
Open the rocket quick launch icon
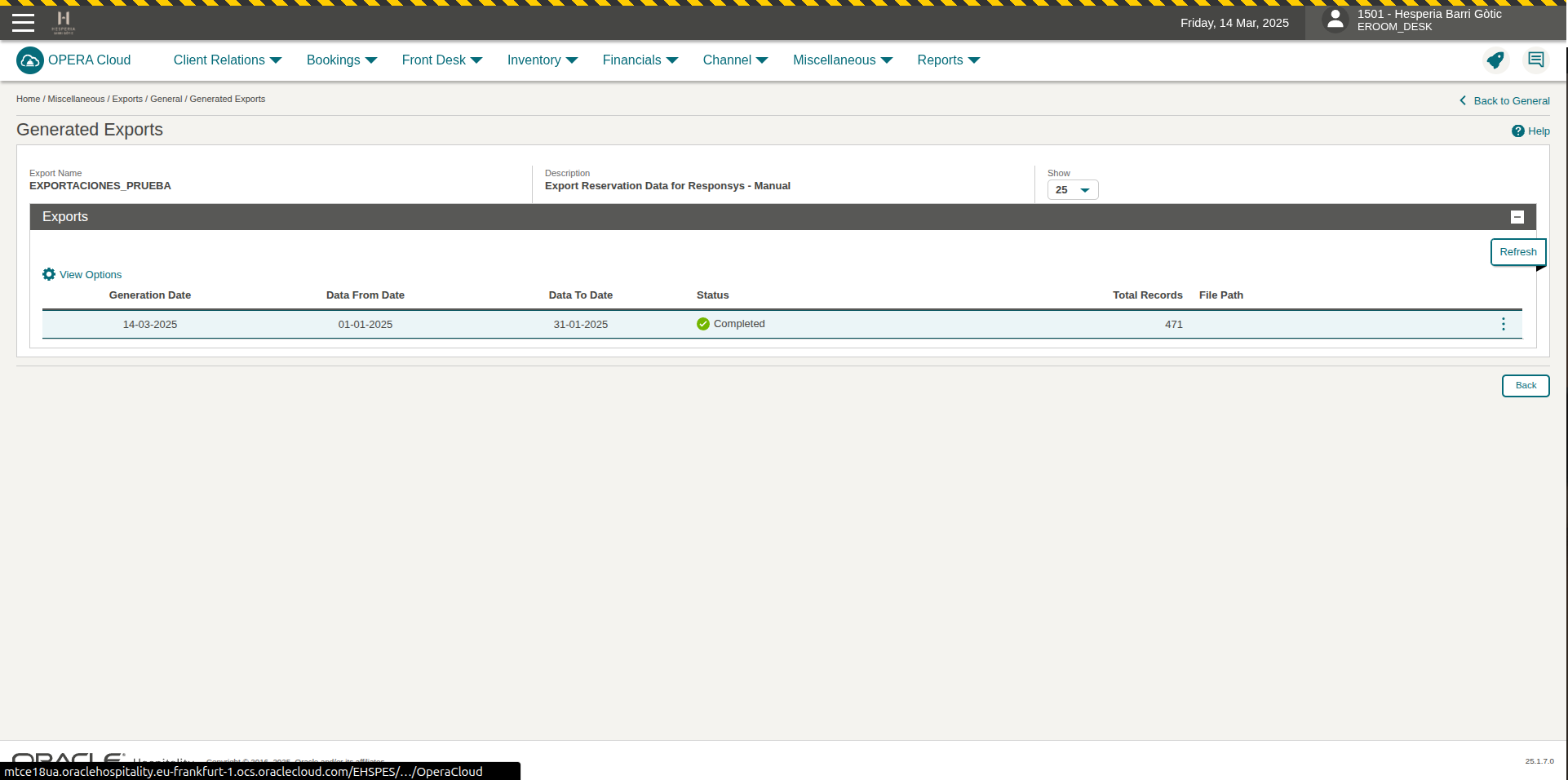[1495, 60]
